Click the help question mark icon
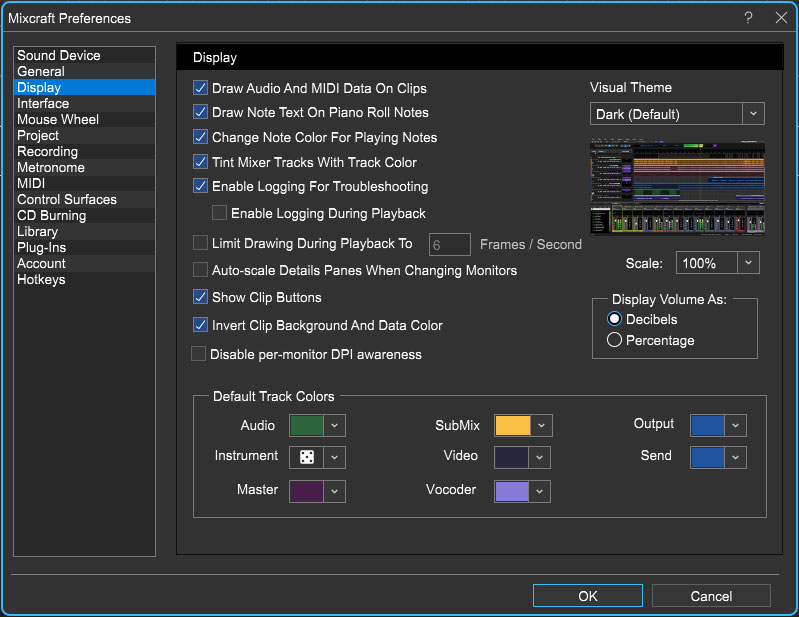Screen dimensions: 799x617 click(748, 18)
